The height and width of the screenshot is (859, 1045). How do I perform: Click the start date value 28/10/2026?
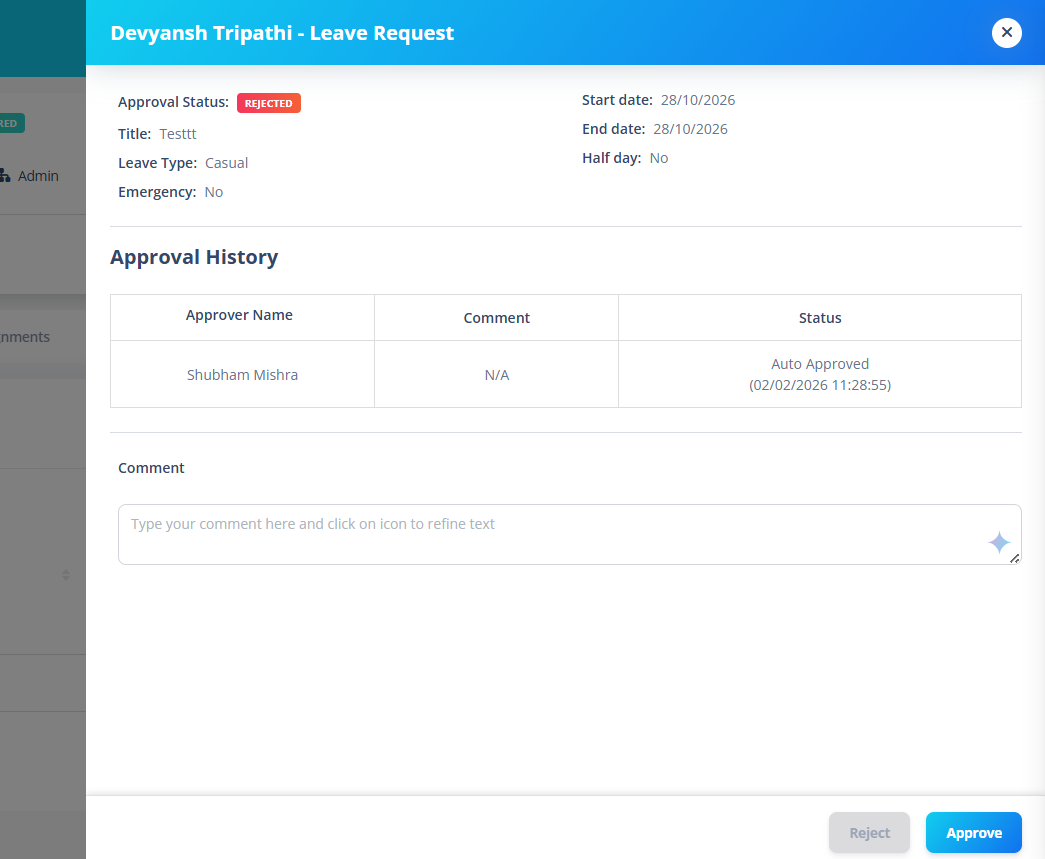click(x=698, y=100)
